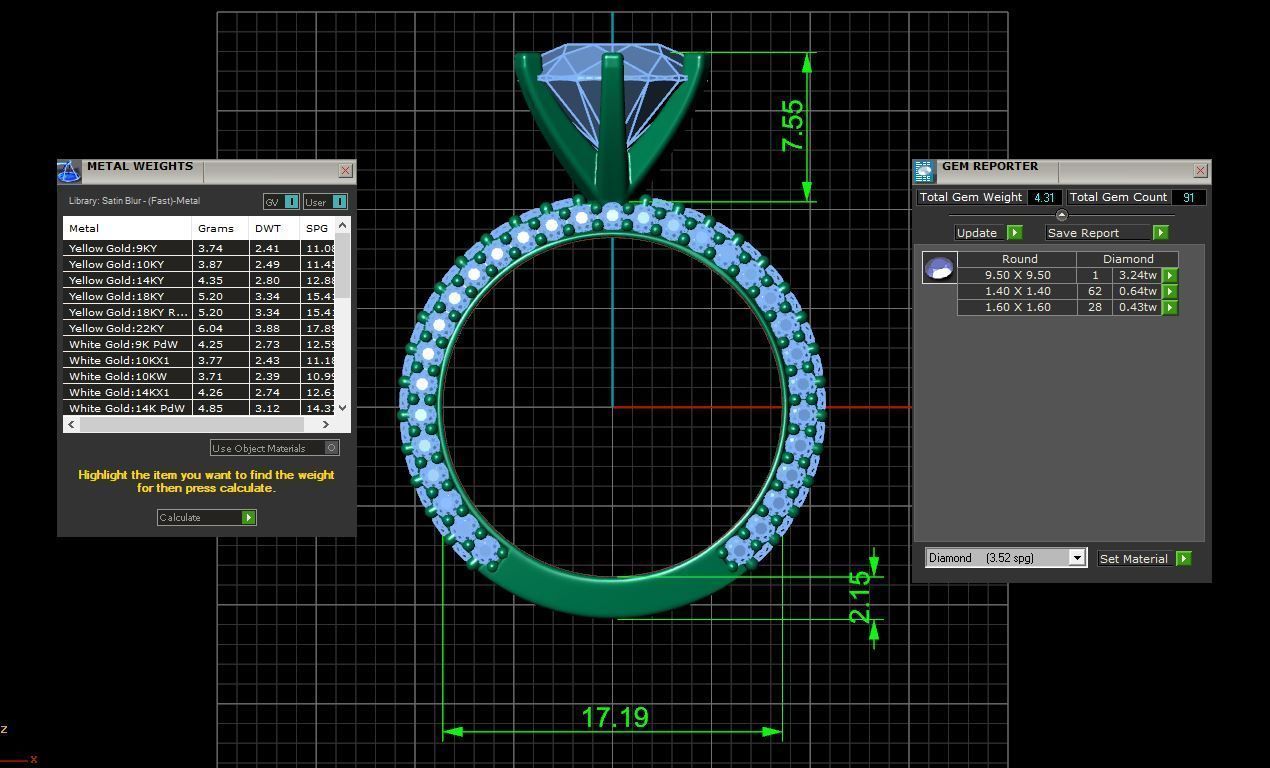Click the SPG column header
The height and width of the screenshot is (768, 1270).
pos(317,228)
